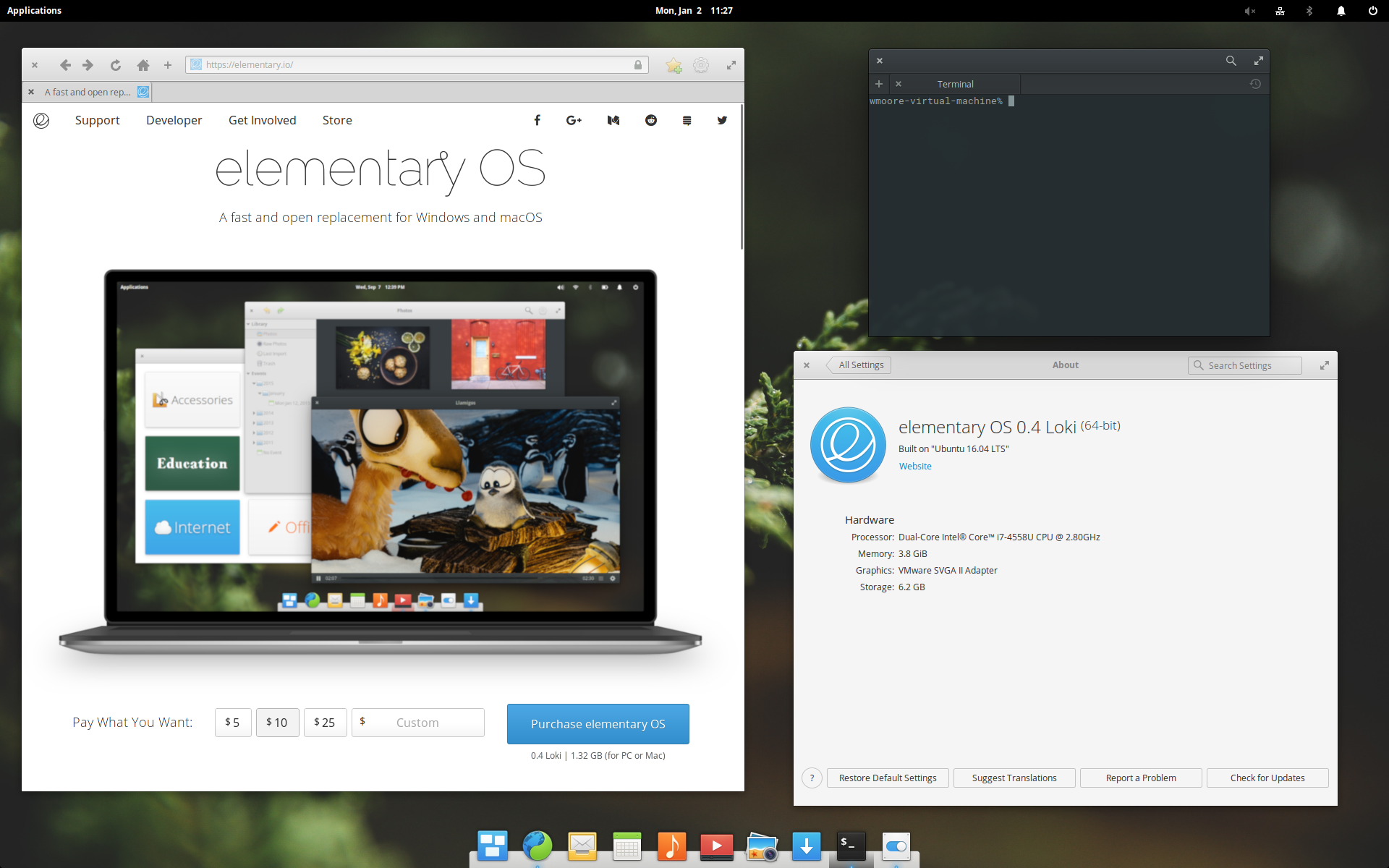
Task: Close the Terminal tab
Action: 899,84
